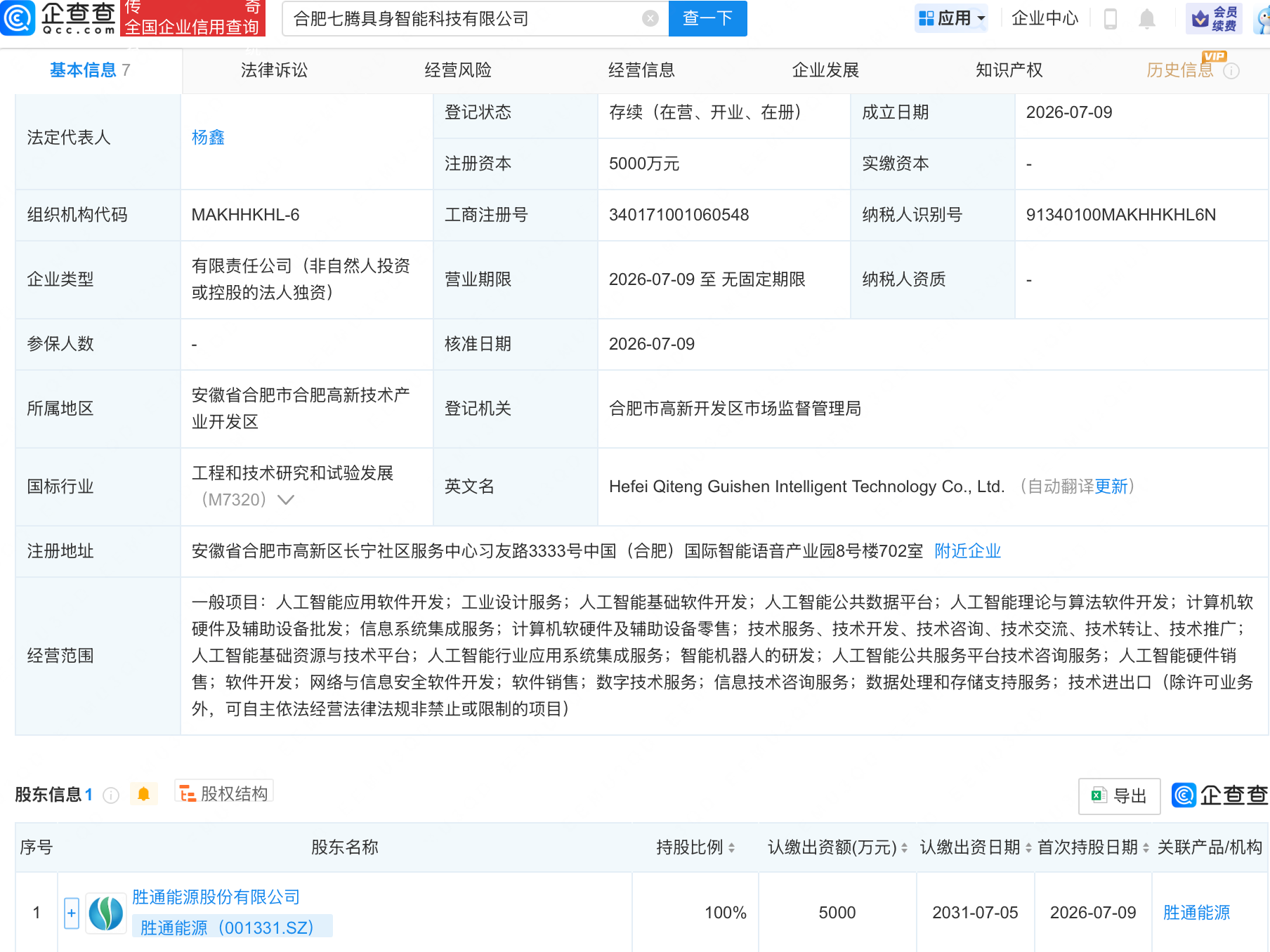
Task: Click the 胜通能源 company logo thumbnail
Action: pos(106,913)
